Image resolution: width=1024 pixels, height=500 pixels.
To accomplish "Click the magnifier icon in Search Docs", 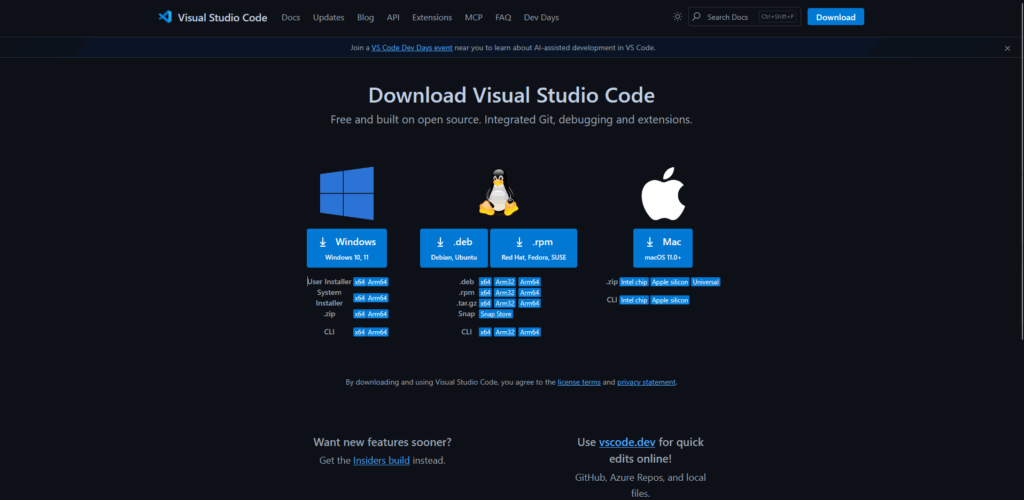I will click(697, 17).
